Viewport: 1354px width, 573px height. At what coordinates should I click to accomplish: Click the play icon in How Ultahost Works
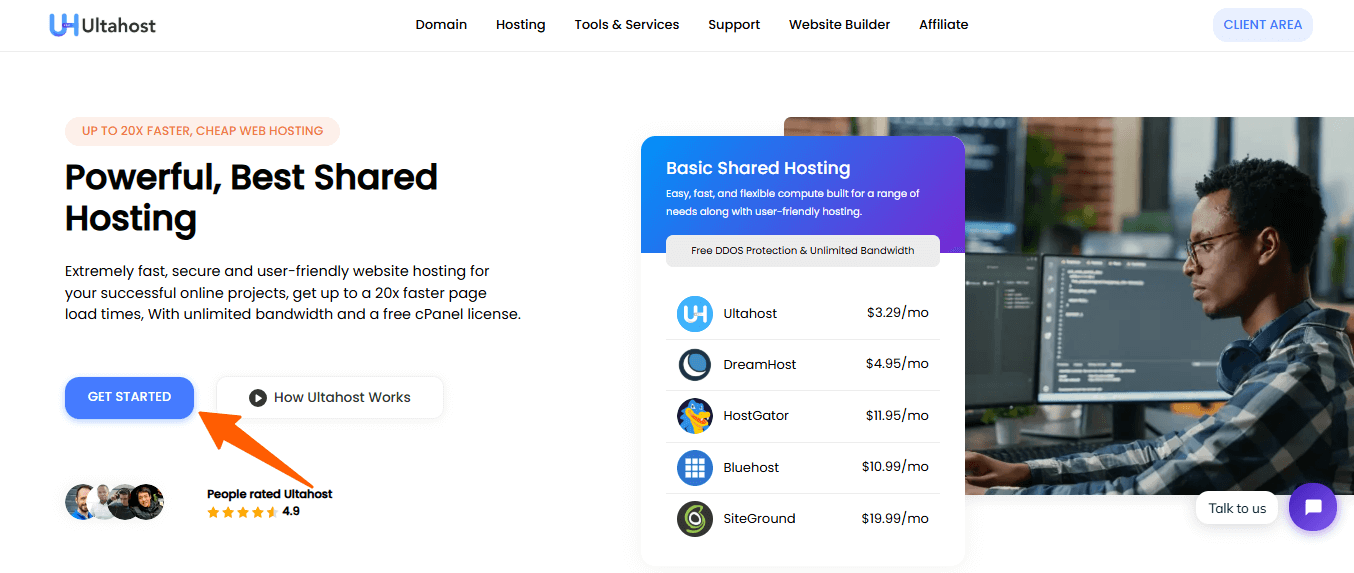pyautogui.click(x=258, y=398)
